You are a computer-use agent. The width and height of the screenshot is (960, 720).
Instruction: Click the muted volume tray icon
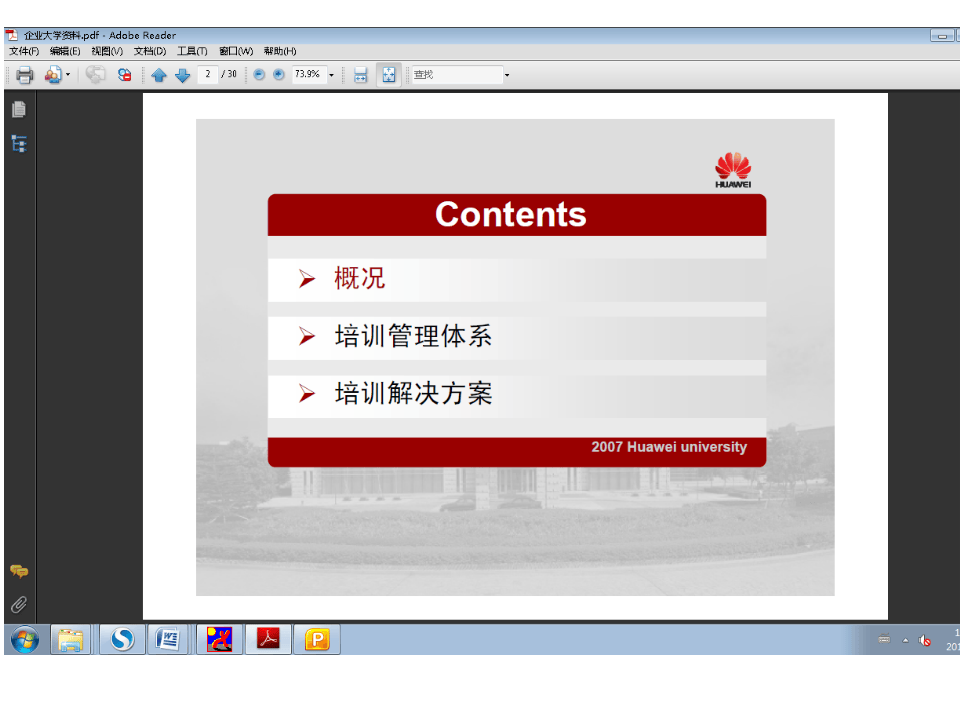pos(924,640)
